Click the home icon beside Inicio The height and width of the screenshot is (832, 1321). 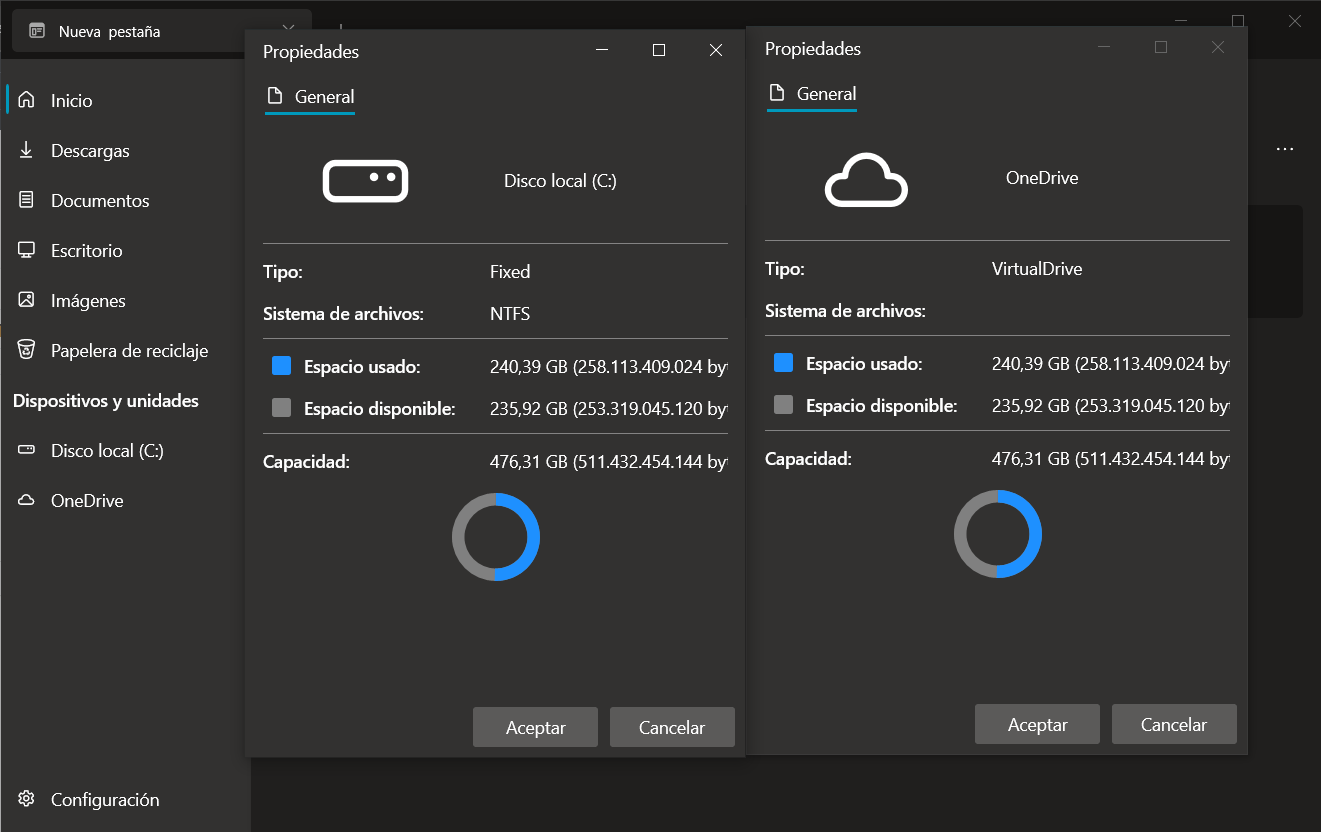(27, 100)
